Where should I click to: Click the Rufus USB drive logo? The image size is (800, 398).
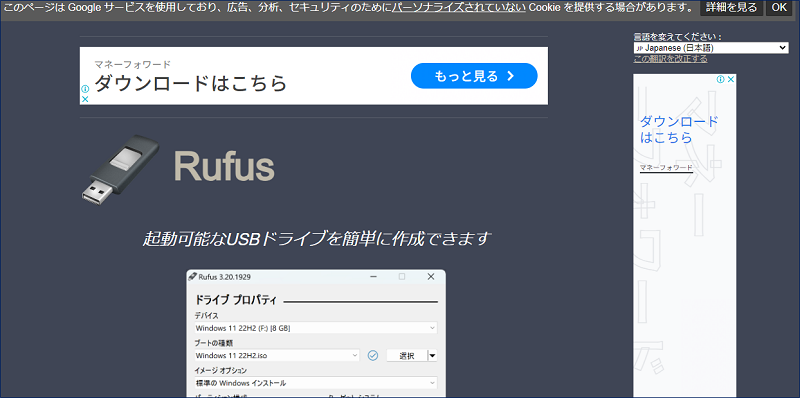121,169
